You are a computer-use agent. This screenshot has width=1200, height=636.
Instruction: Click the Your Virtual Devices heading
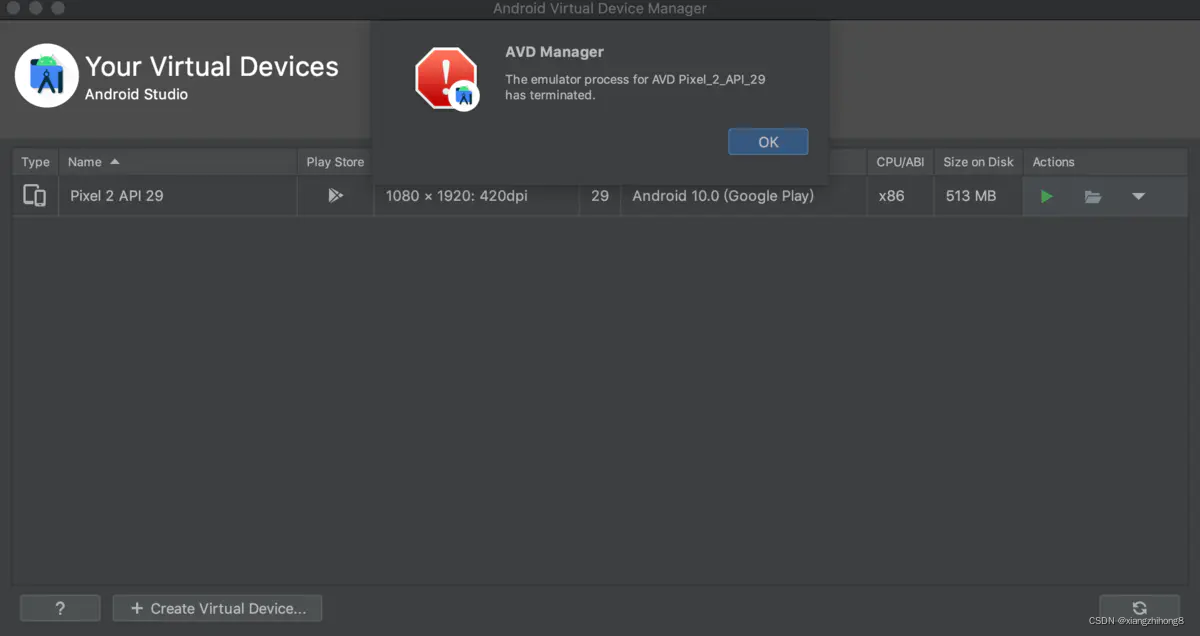coord(212,67)
